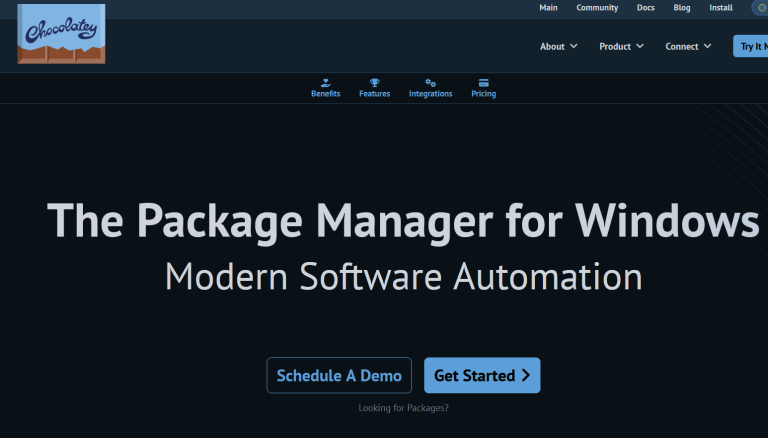Screen dimensions: 768x438
Task: Open the Product dropdown menu
Action: [x=621, y=46]
